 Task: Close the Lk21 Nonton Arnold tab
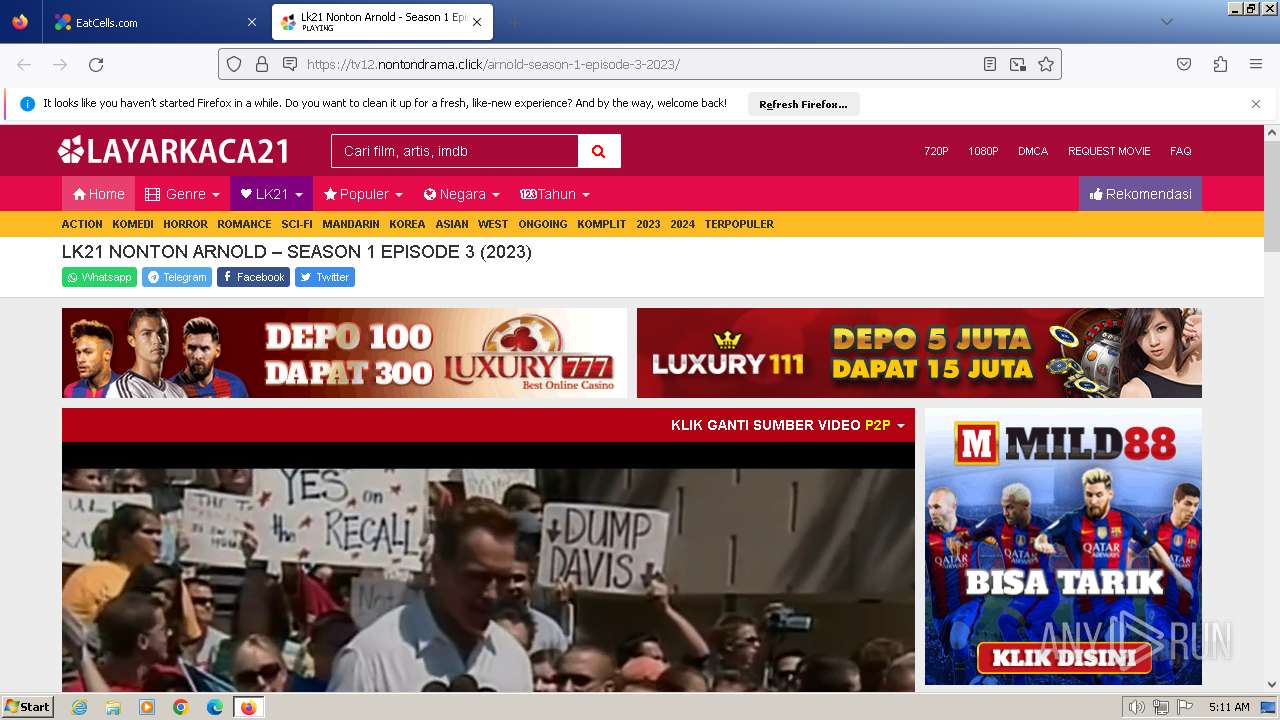tap(477, 22)
